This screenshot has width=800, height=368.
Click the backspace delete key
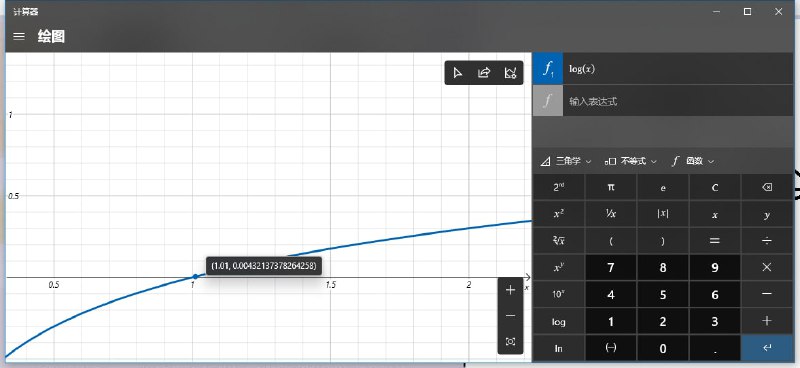[766, 187]
